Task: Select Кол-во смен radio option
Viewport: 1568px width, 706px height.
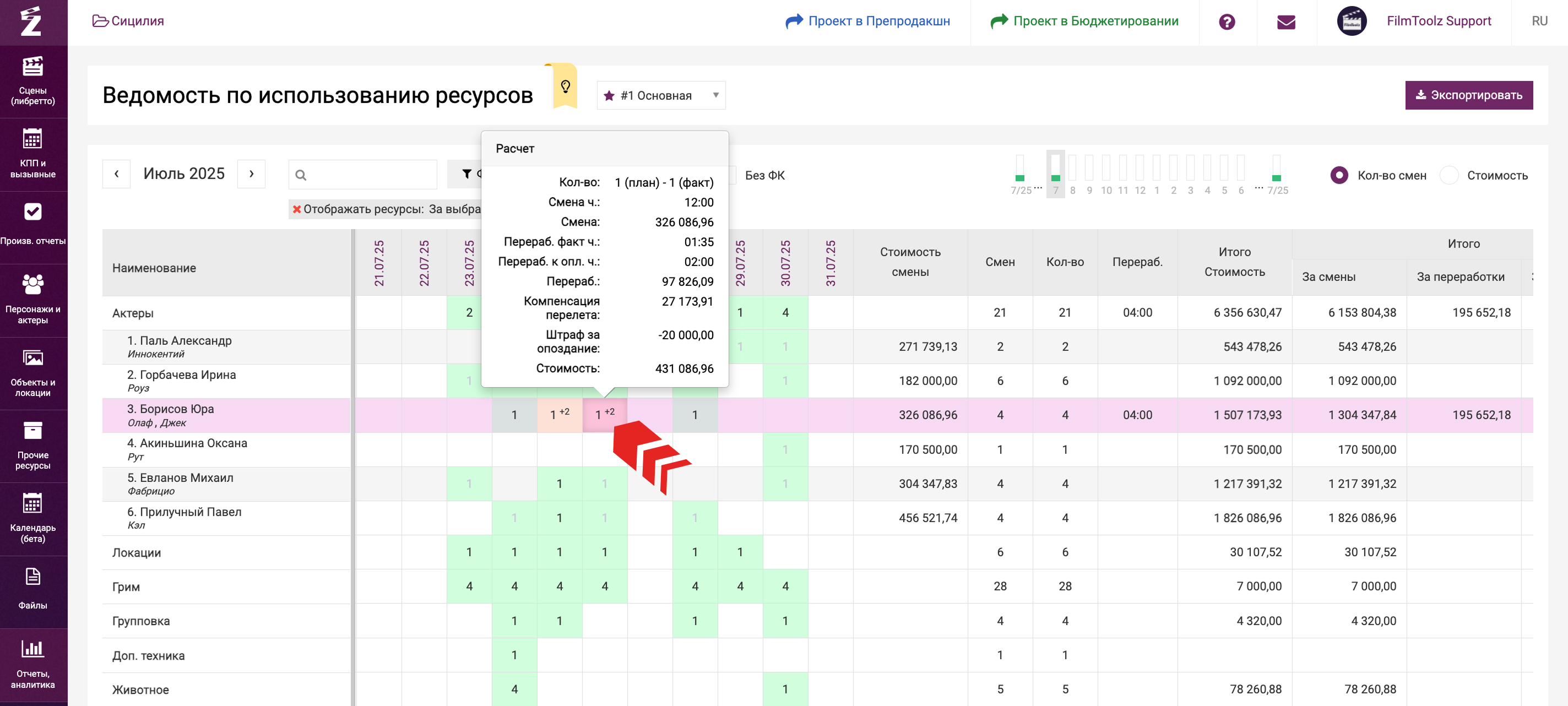Action: tap(1338, 175)
